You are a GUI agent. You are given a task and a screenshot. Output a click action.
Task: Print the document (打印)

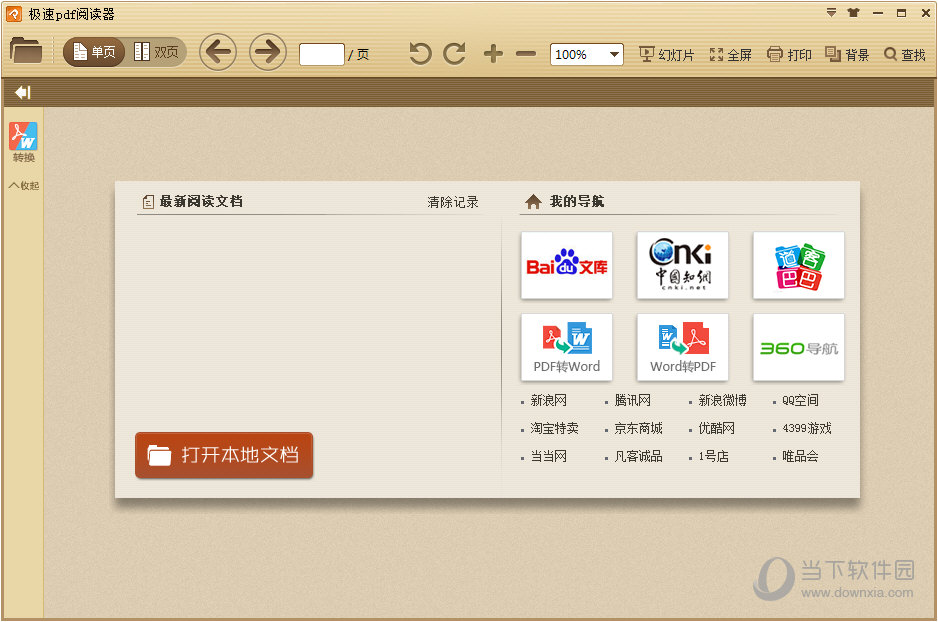pos(789,54)
